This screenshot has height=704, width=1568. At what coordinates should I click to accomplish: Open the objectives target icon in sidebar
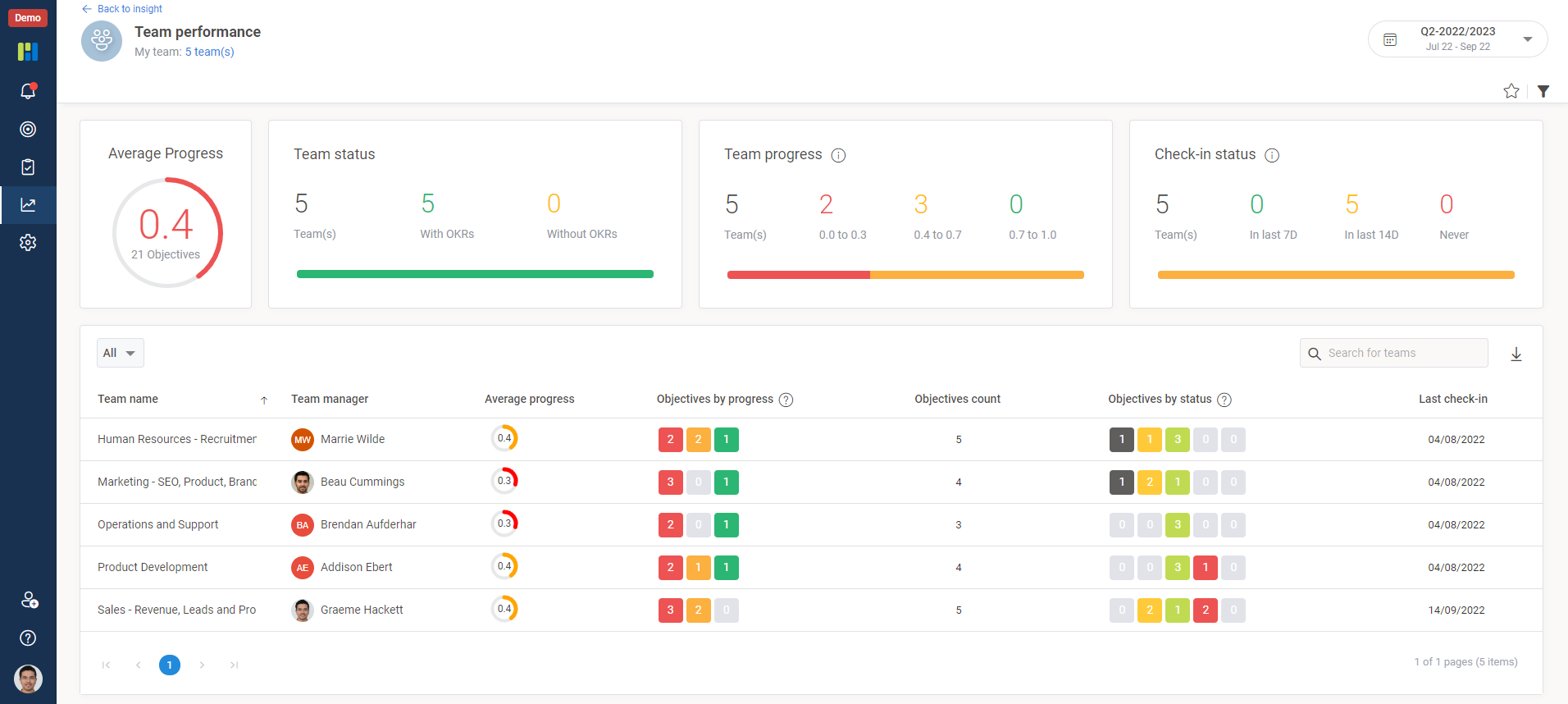tap(28, 129)
